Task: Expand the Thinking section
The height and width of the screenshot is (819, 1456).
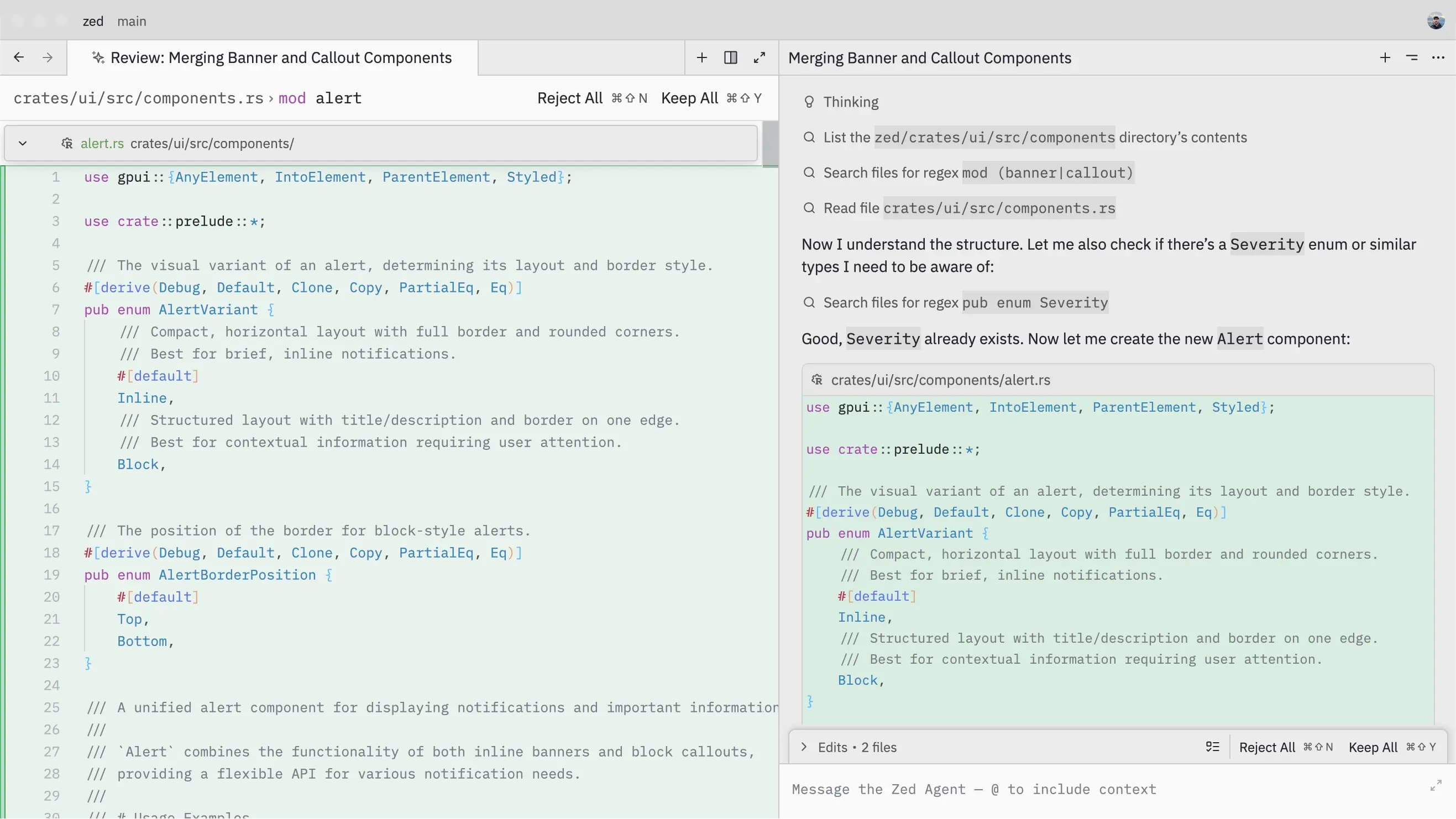Action: [x=850, y=102]
